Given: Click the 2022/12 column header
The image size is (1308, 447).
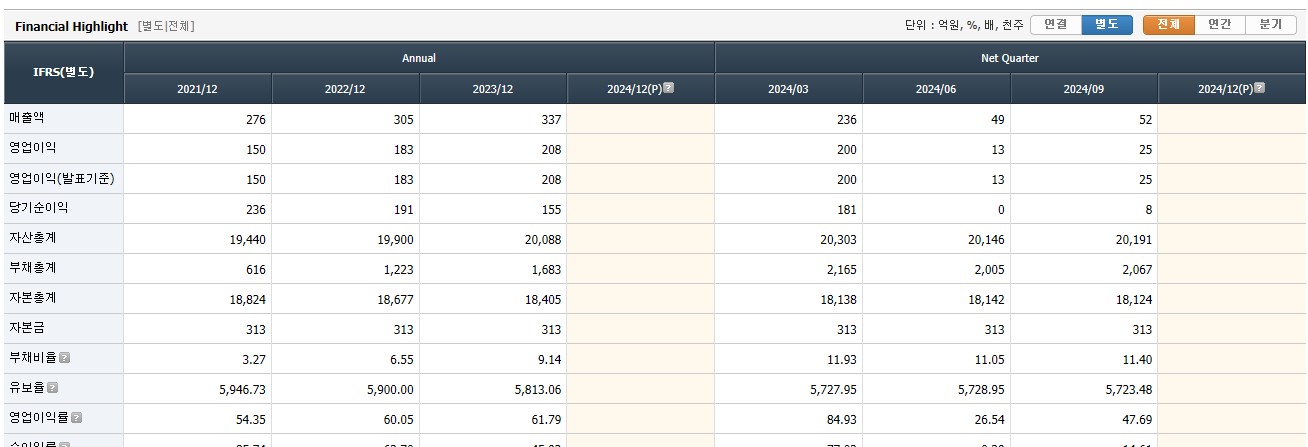Looking at the screenshot, I should click(345, 89).
